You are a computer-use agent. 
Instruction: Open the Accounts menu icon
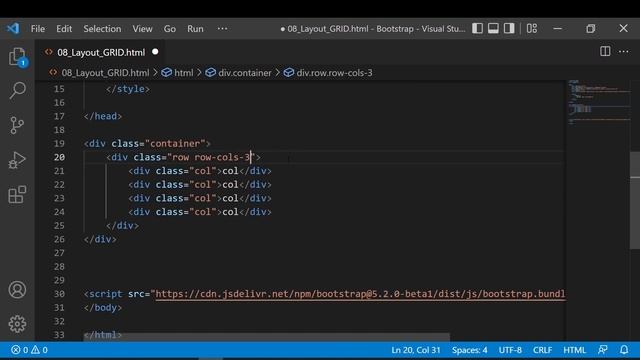[17, 290]
